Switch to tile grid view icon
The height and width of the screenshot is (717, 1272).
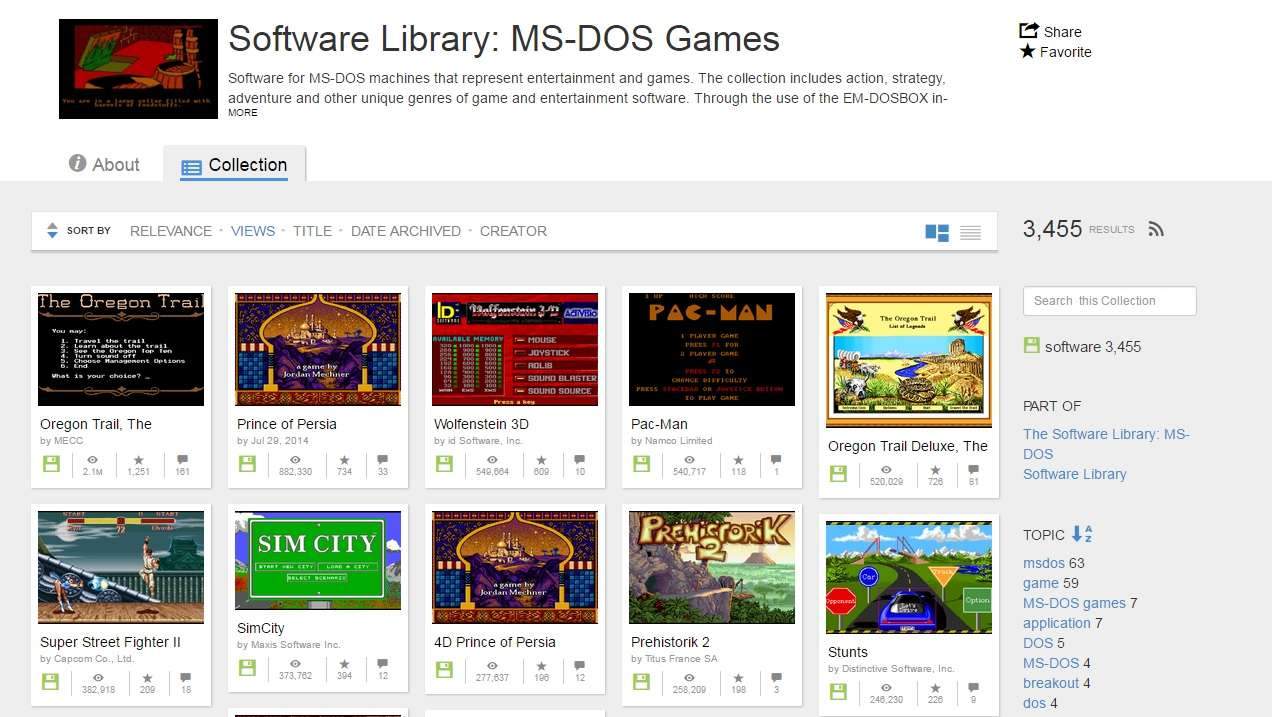pyautogui.click(x=937, y=233)
